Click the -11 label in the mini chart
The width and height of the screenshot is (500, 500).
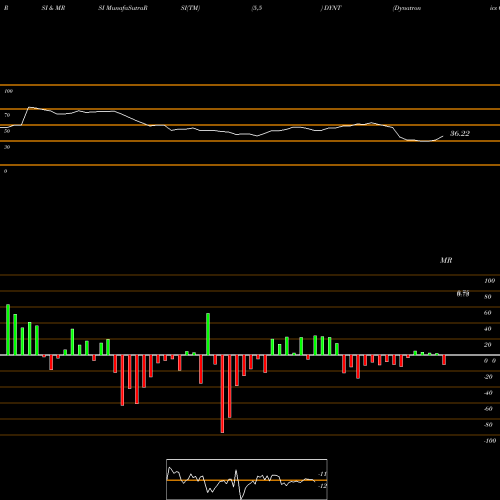322,474
